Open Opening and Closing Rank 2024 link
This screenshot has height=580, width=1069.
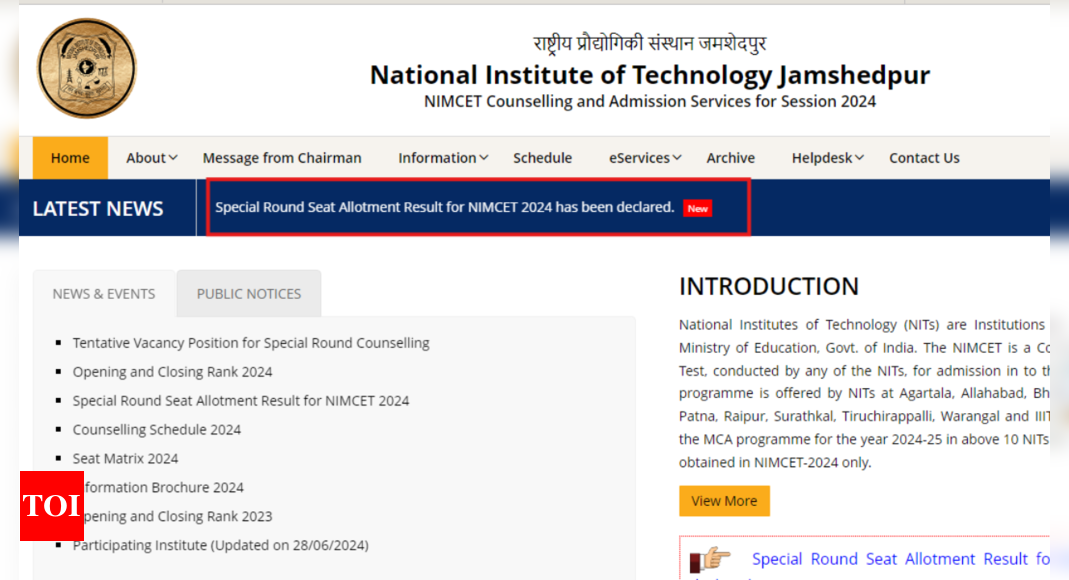click(172, 372)
